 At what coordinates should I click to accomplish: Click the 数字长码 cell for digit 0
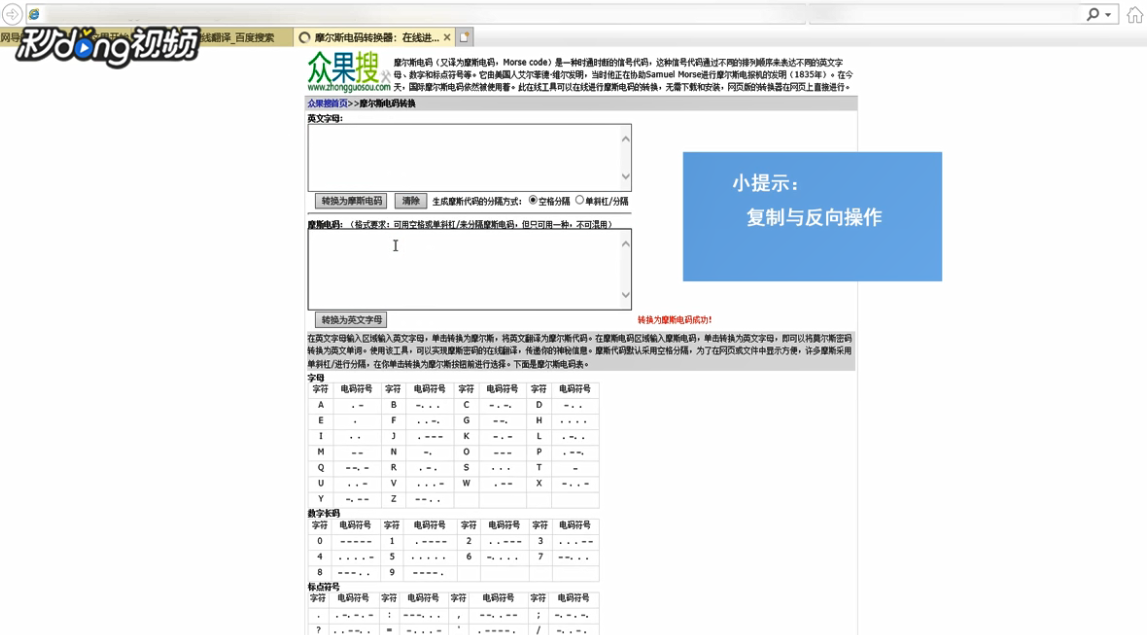click(320, 541)
